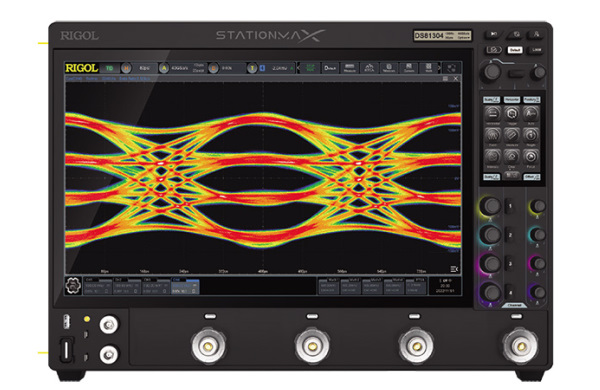Tap the Clear icon on touch keypad
This screenshot has height=390, width=600.
tap(512, 158)
